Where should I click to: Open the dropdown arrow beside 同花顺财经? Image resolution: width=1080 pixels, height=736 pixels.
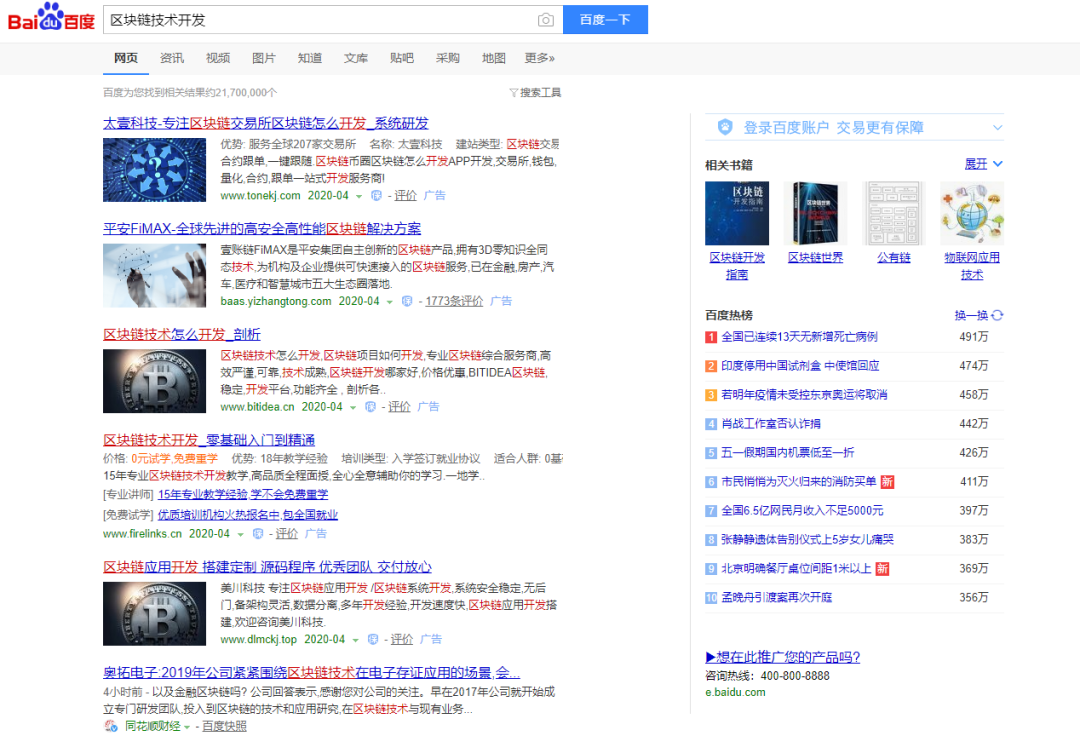click(186, 726)
